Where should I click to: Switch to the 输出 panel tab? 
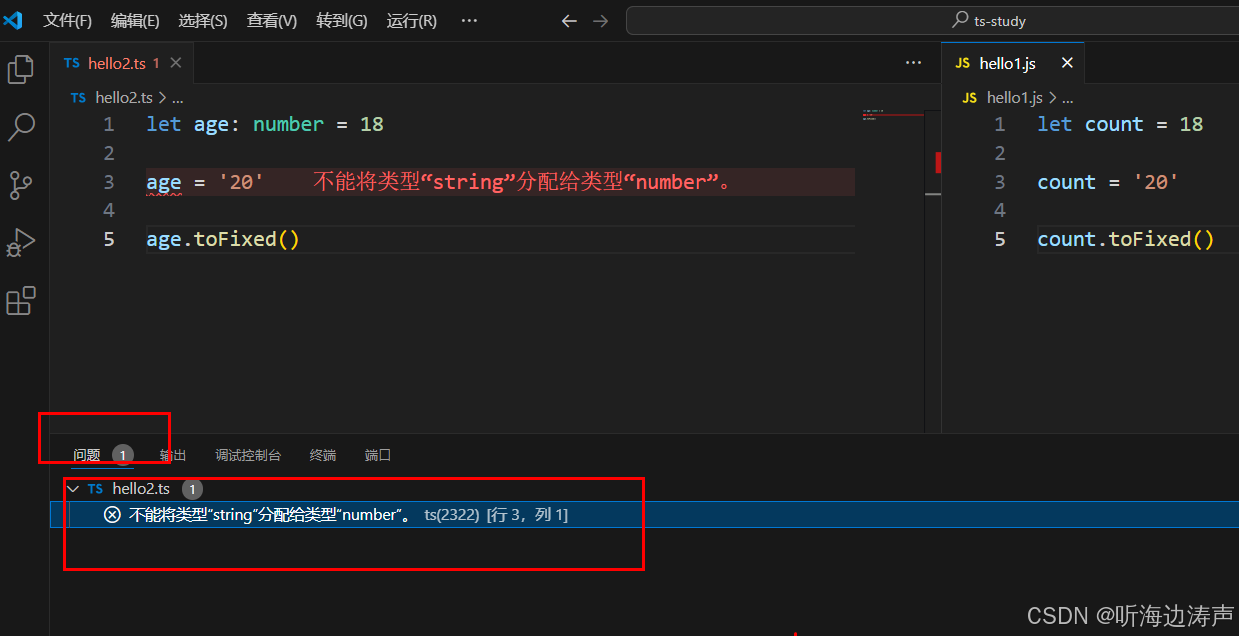pyautogui.click(x=171, y=454)
